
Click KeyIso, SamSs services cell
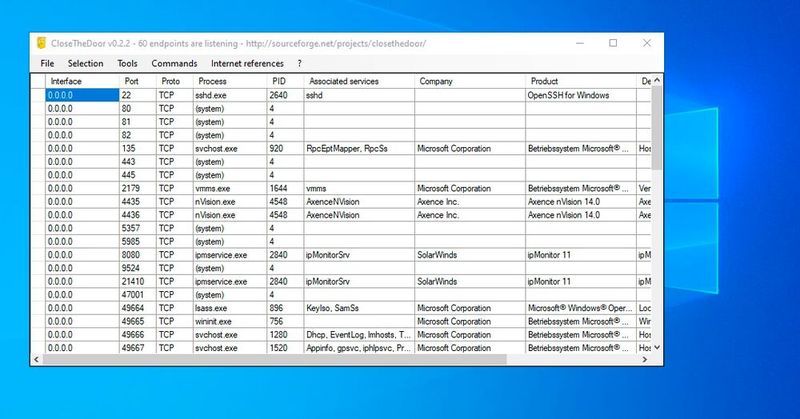coord(359,308)
